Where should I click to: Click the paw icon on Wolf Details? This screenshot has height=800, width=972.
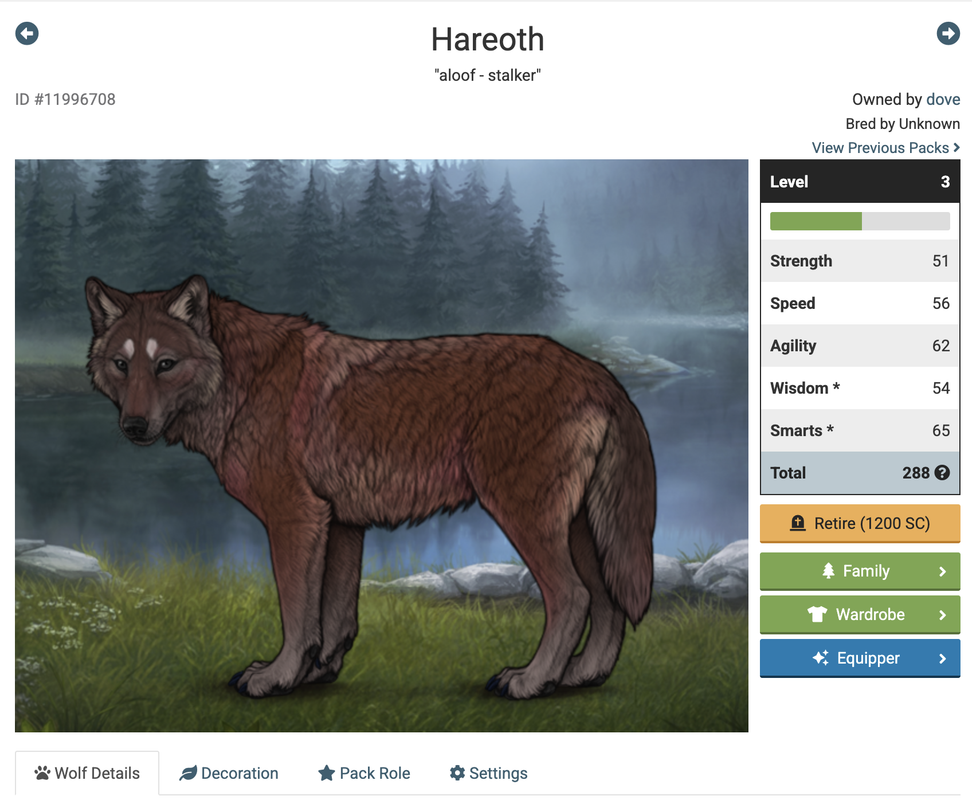tap(42, 773)
